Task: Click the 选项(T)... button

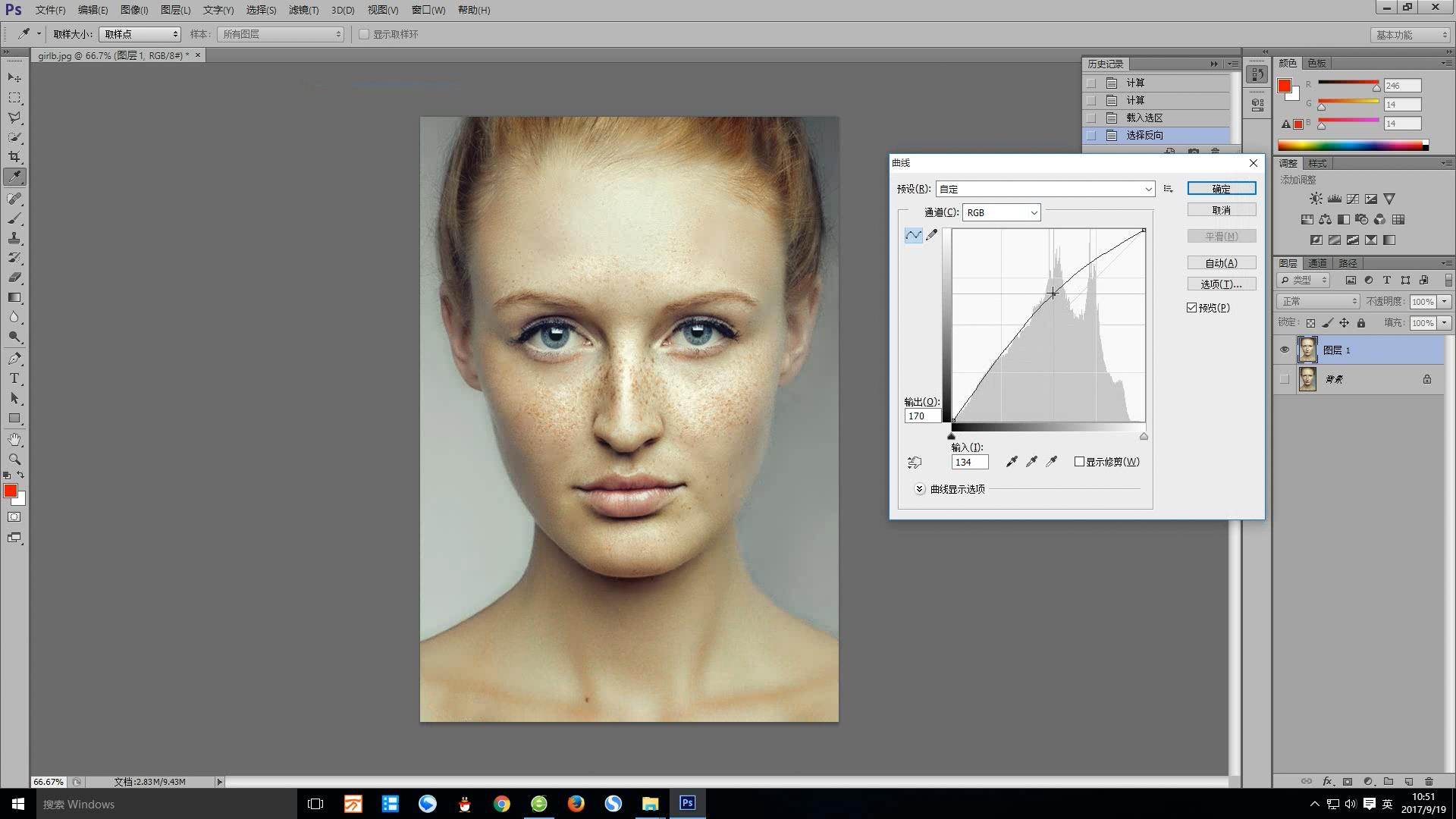Action: pyautogui.click(x=1221, y=284)
